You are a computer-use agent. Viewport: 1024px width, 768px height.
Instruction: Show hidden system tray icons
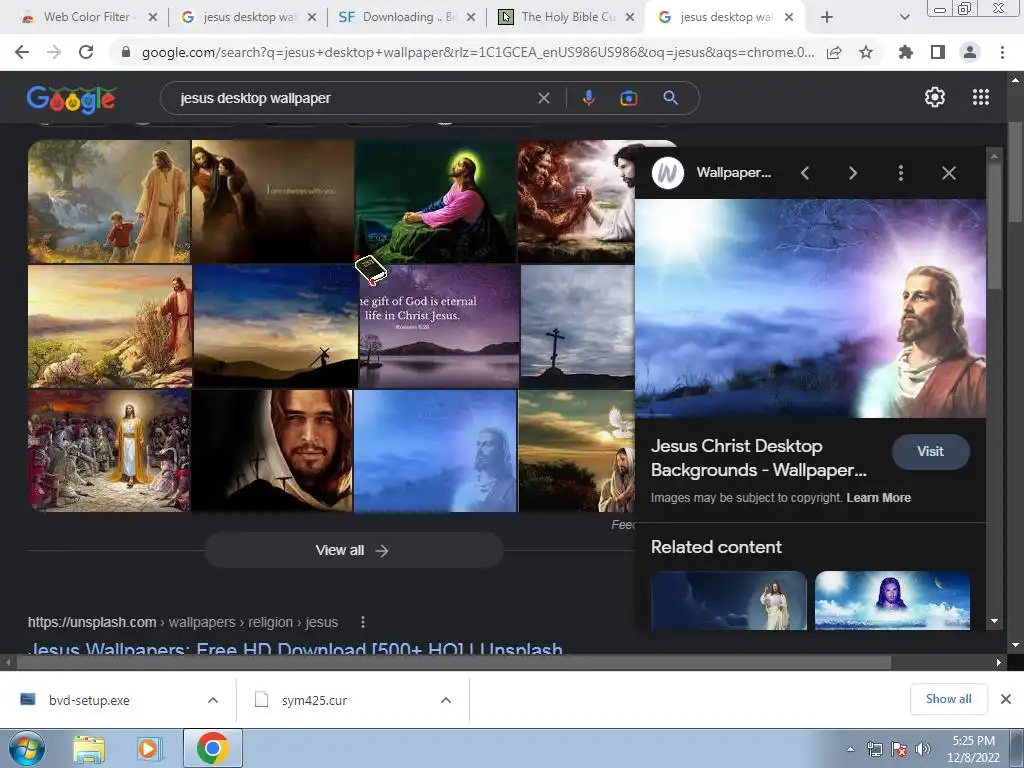tap(850, 750)
